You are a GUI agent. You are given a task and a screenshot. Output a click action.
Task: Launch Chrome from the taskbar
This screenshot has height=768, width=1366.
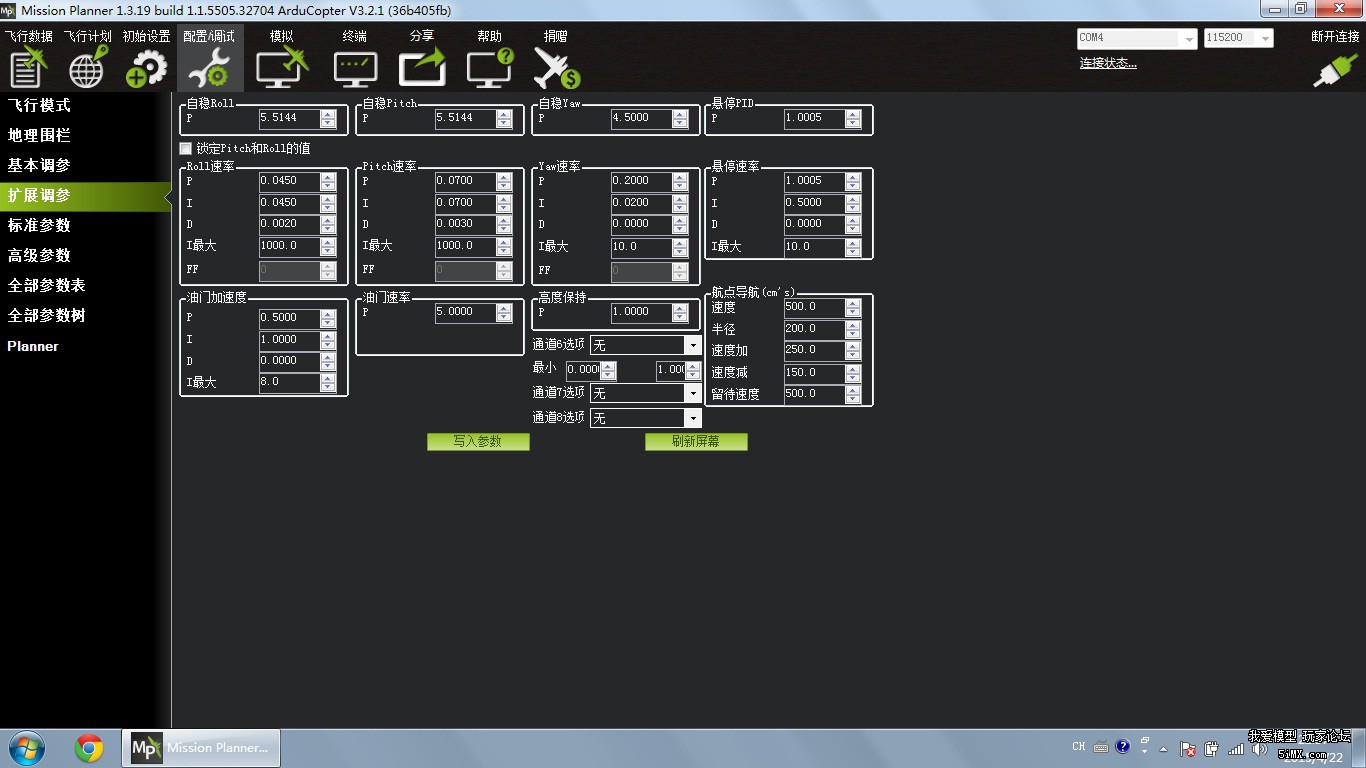[89, 748]
